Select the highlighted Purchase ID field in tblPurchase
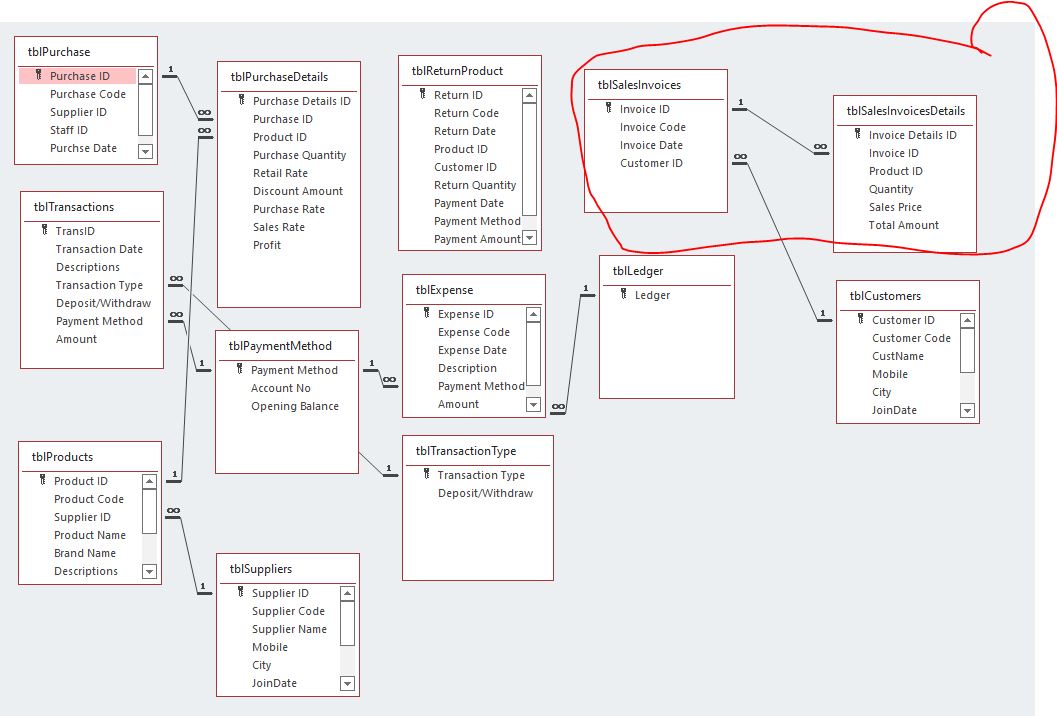1057x716 pixels. [78, 76]
